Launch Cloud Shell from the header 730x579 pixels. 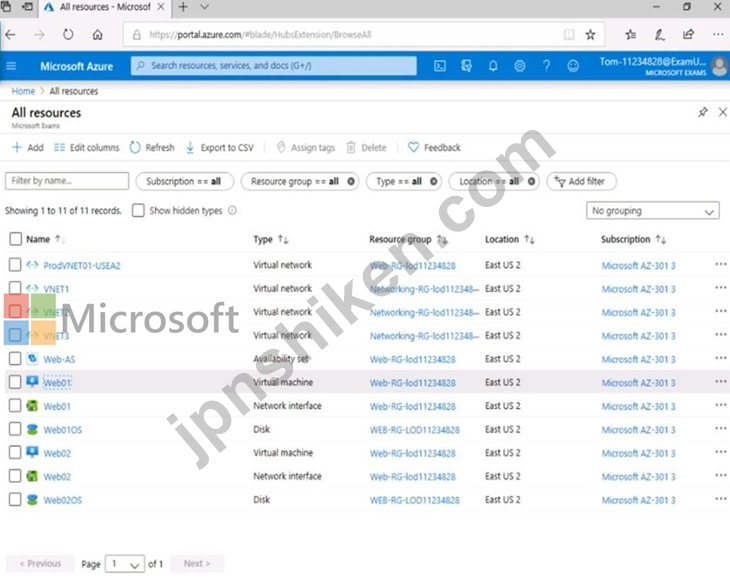tap(439, 66)
